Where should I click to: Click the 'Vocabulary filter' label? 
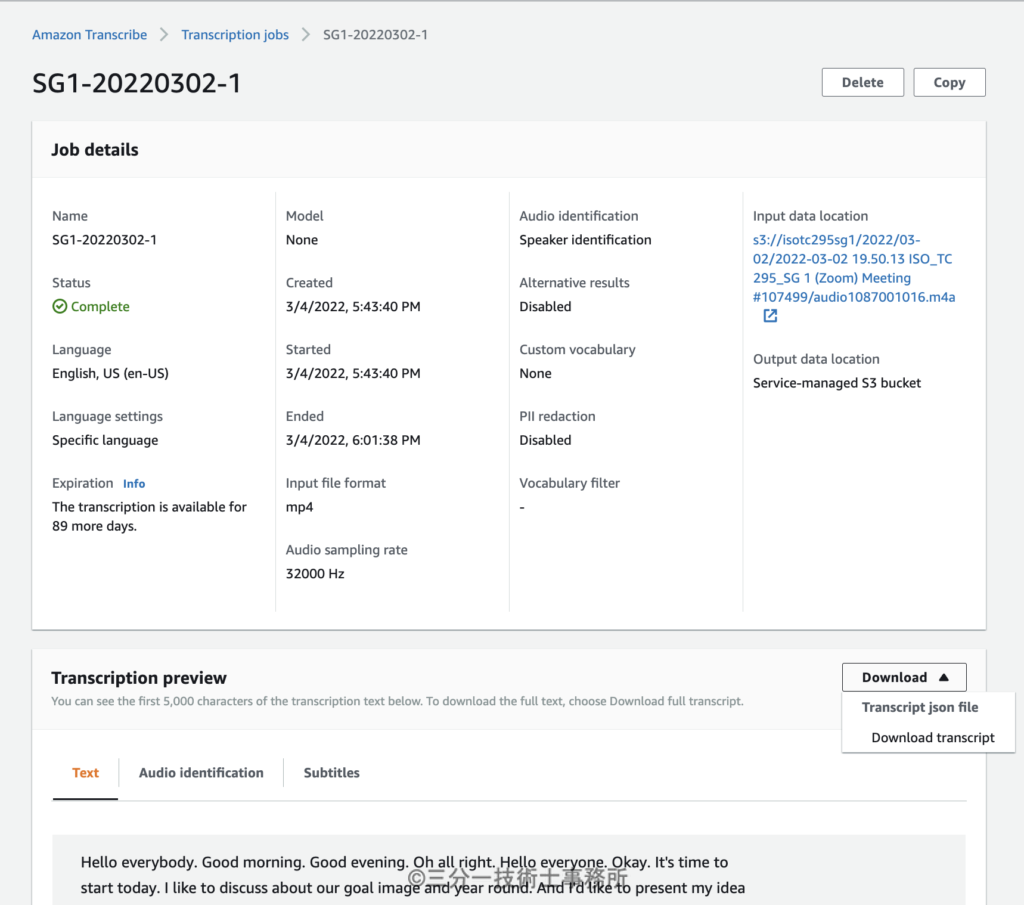[569, 484]
